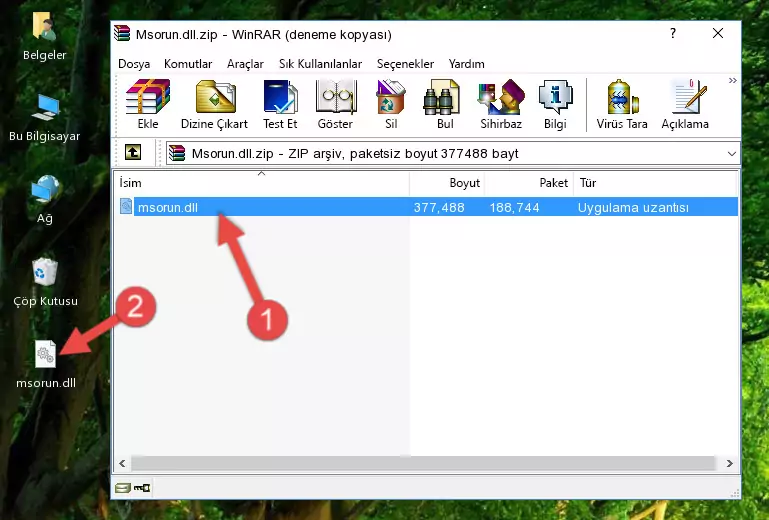Select msorun.dll file on desktop
The image size is (769, 520).
coord(46,364)
